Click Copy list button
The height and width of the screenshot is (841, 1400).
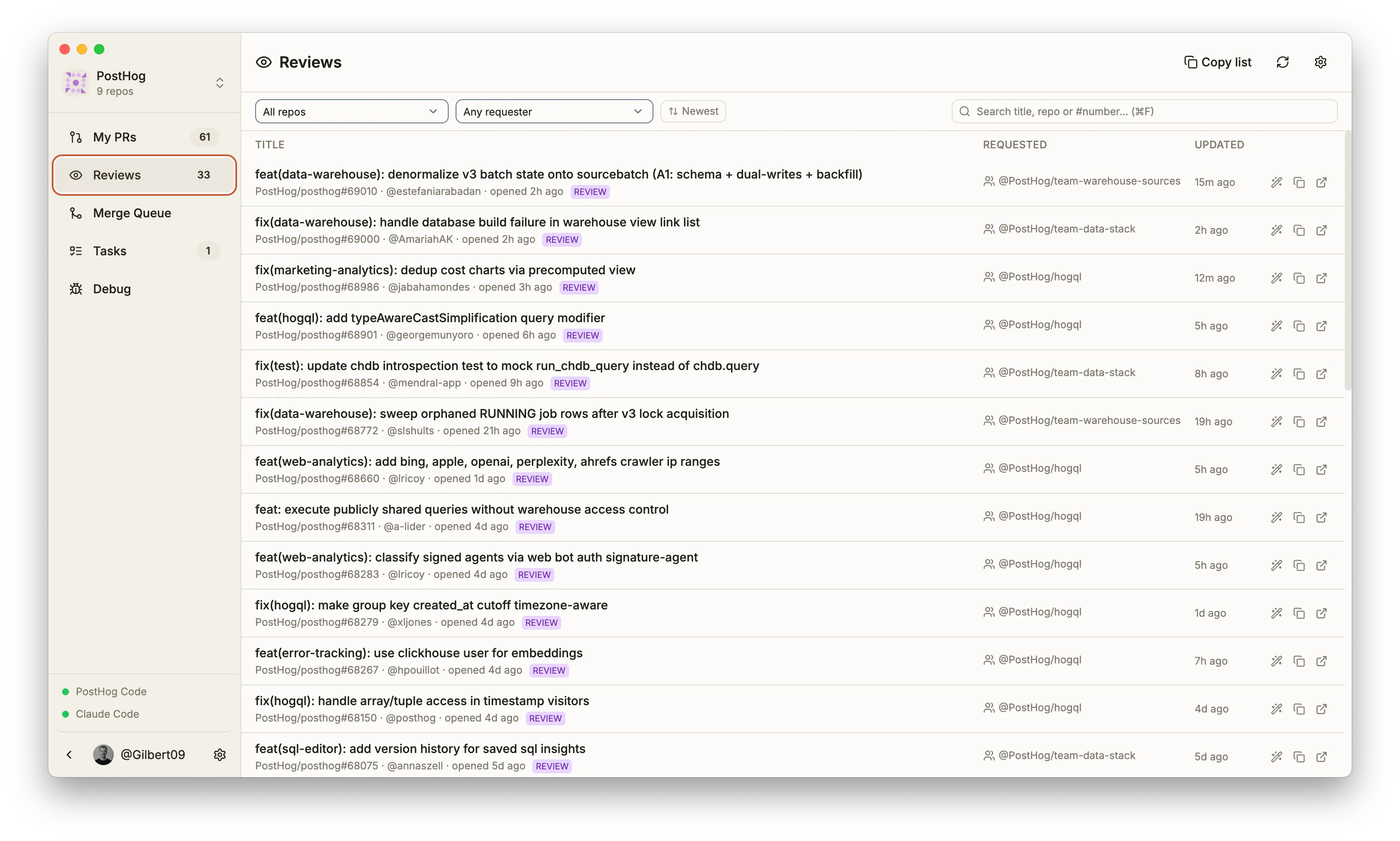tap(1218, 63)
